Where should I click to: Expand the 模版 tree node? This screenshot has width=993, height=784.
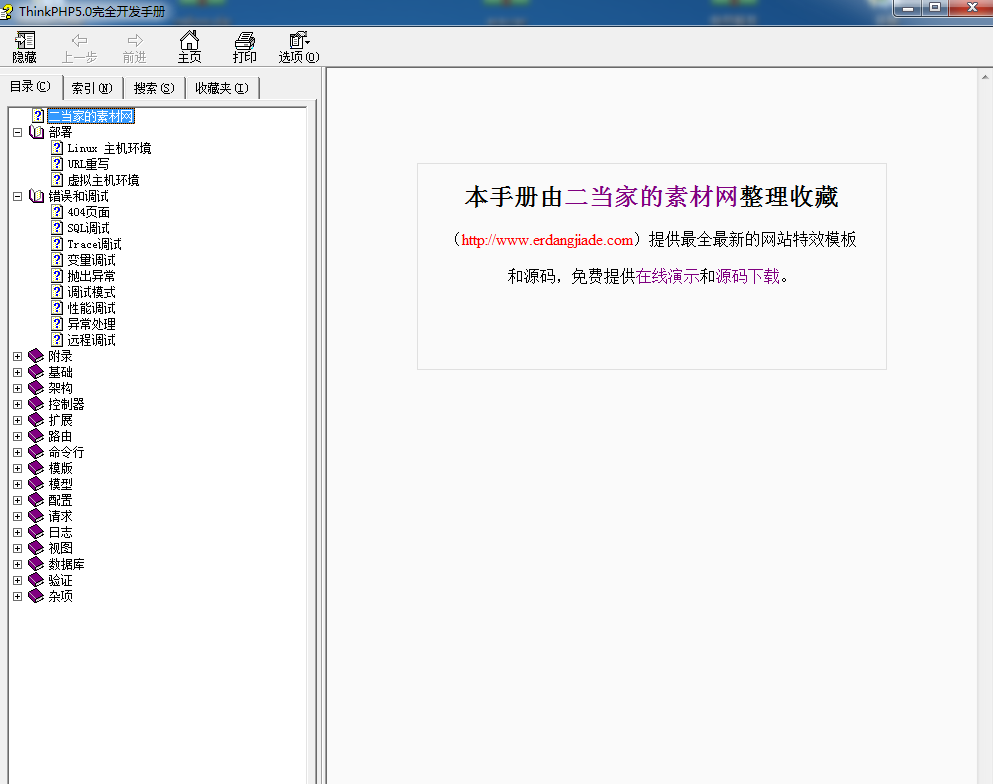point(18,469)
